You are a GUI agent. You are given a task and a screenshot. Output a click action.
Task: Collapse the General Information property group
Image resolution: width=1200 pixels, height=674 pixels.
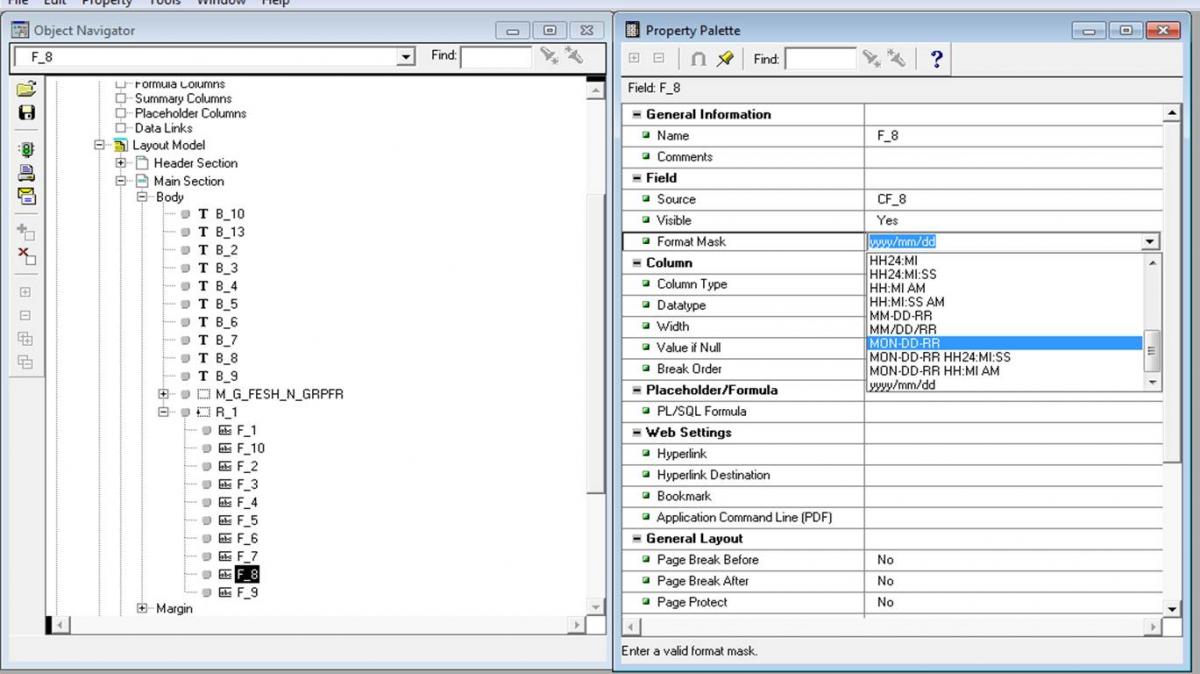click(637, 115)
